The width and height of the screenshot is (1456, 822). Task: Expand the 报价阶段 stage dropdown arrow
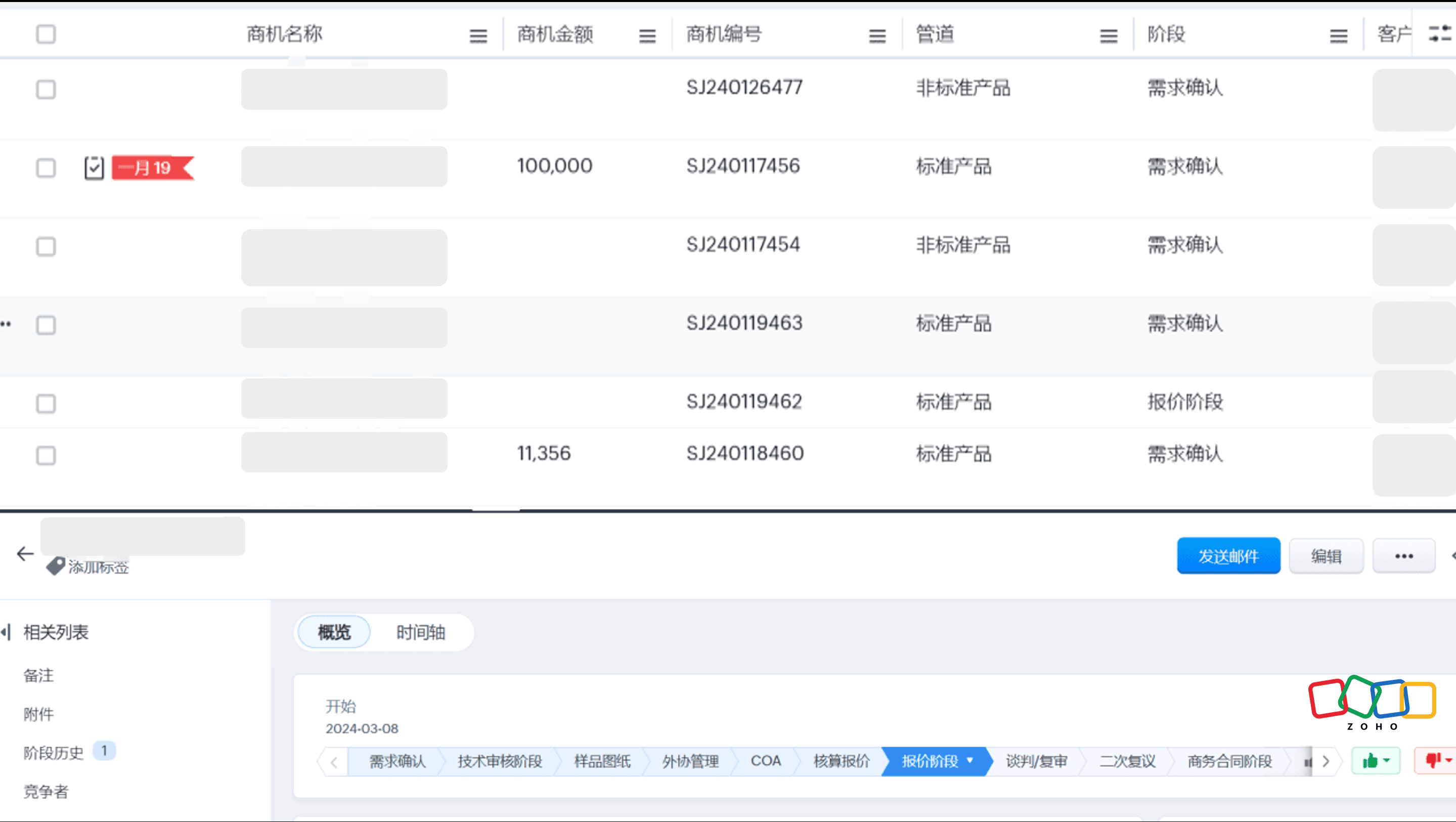click(970, 760)
